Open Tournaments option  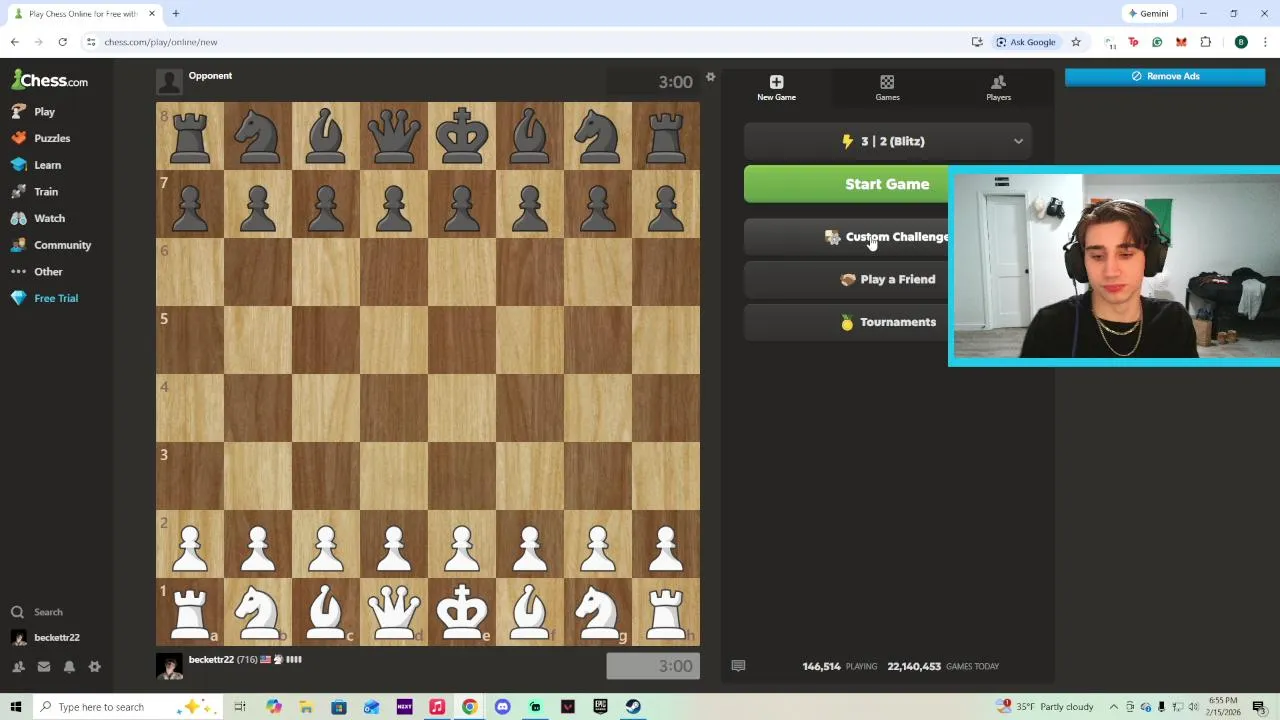887,322
